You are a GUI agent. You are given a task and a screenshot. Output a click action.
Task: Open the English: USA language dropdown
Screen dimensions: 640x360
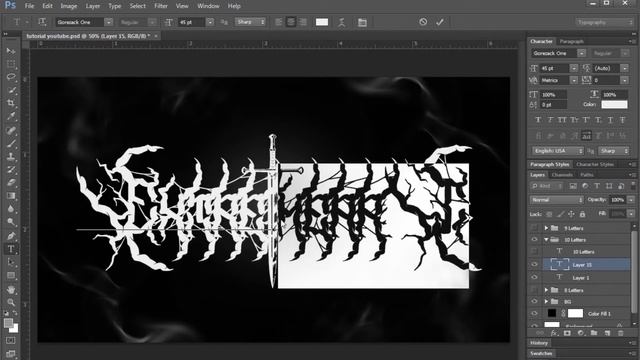[x=558, y=151]
